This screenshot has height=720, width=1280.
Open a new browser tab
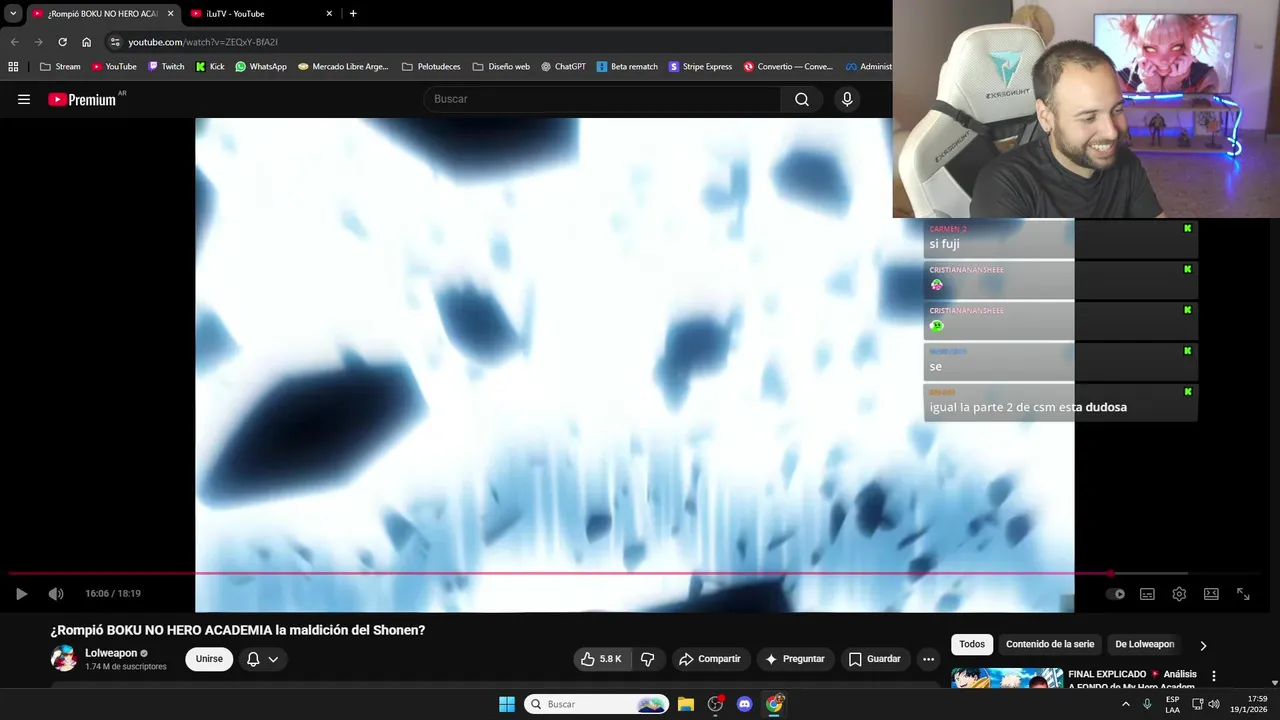[353, 14]
